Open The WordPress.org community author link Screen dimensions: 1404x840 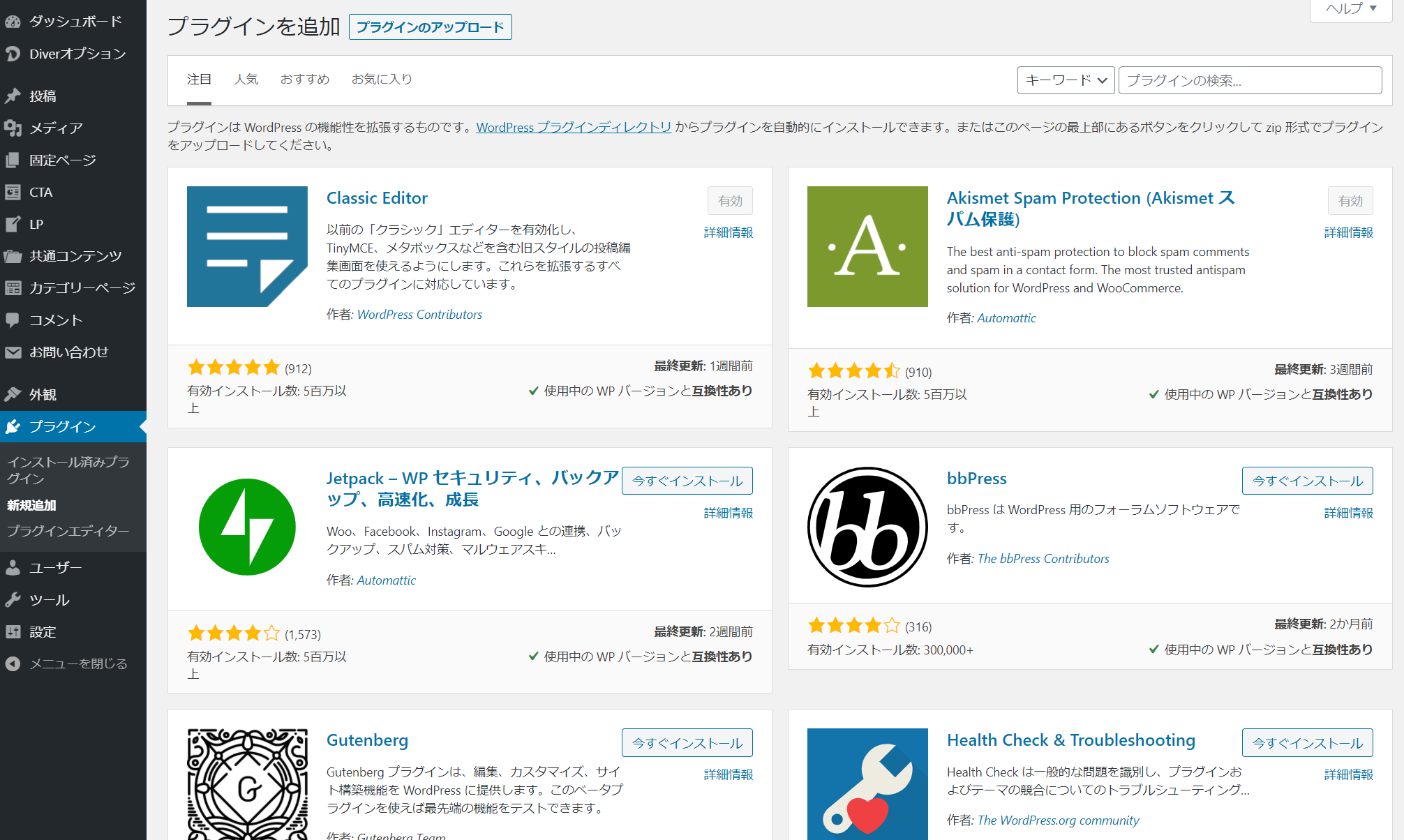pos(1058,820)
